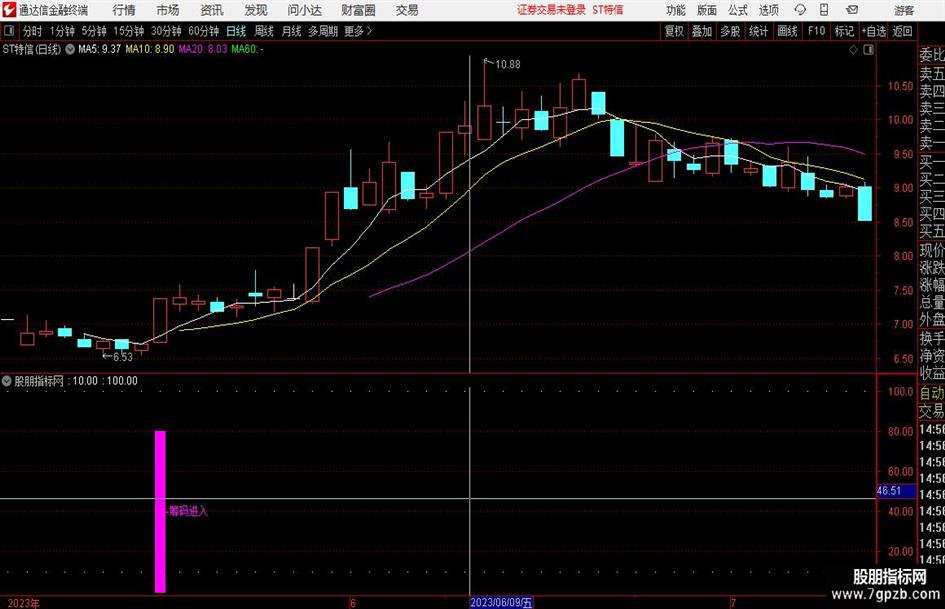Click the ST特信 stock name in title bar
Screen dimensions: 945x609
pyautogui.click(x=608, y=10)
